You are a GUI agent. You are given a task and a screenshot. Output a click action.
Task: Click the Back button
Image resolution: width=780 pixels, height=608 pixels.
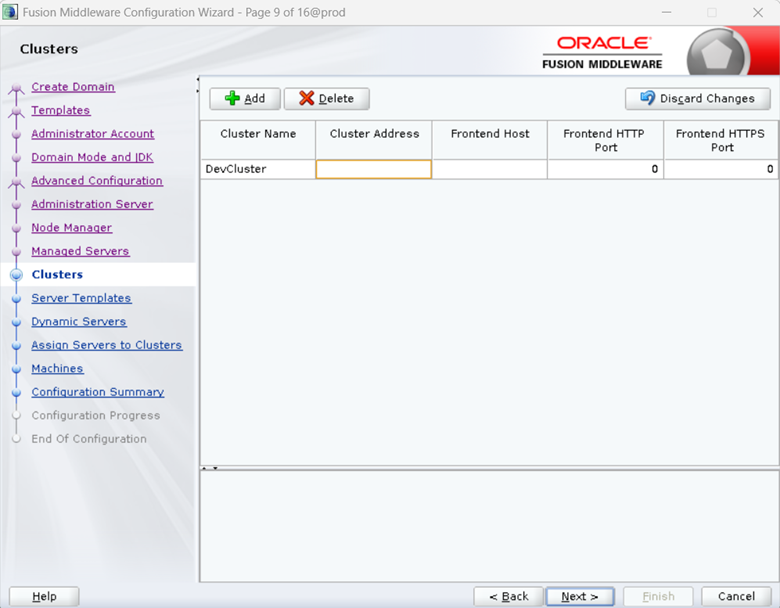pos(508,596)
